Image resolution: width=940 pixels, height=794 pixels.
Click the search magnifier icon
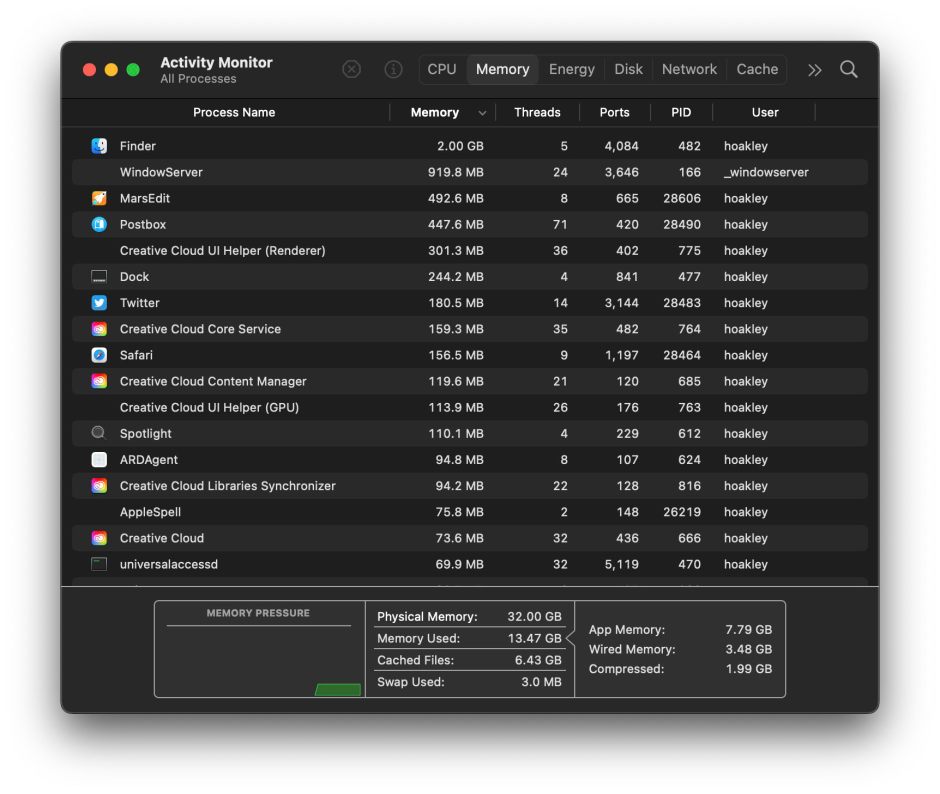pyautogui.click(x=849, y=69)
